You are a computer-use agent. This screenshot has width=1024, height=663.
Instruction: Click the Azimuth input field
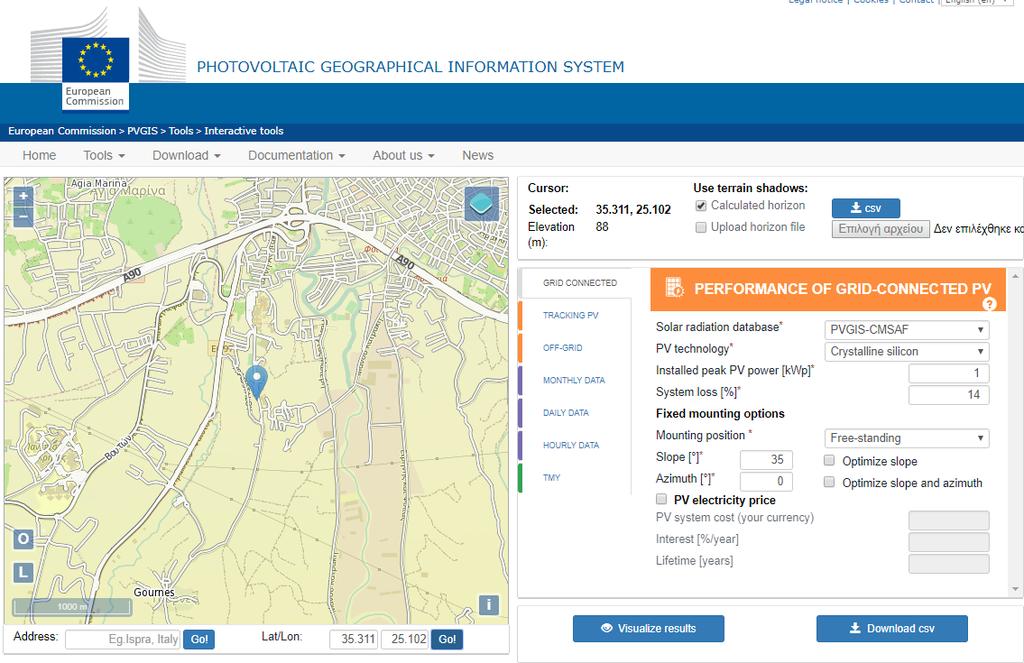click(766, 481)
